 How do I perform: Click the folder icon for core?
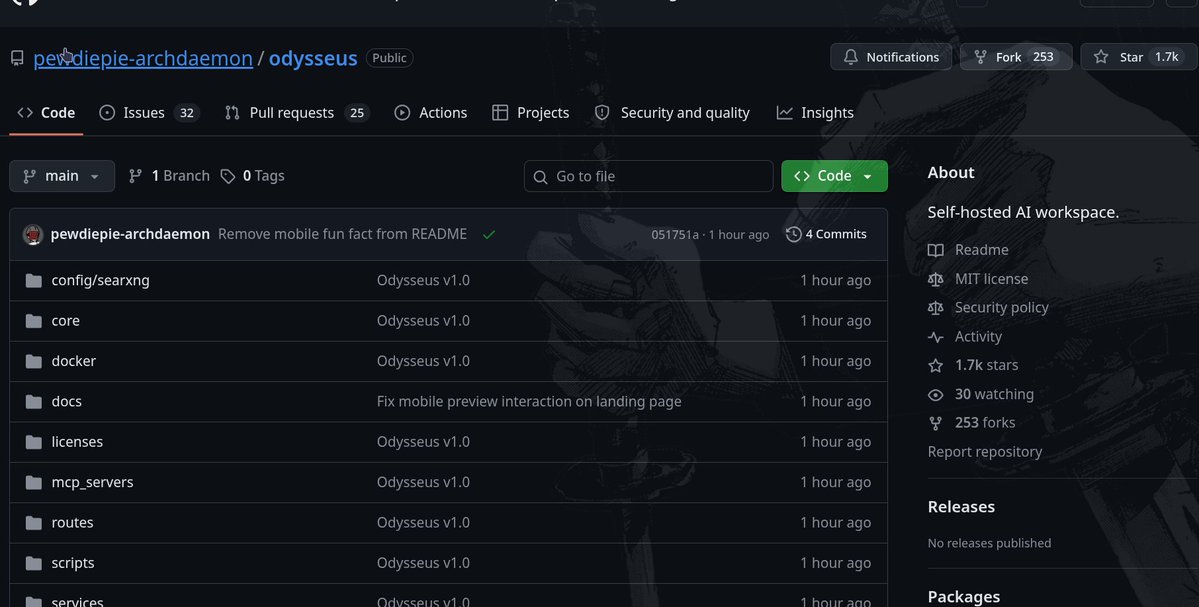(x=34, y=321)
